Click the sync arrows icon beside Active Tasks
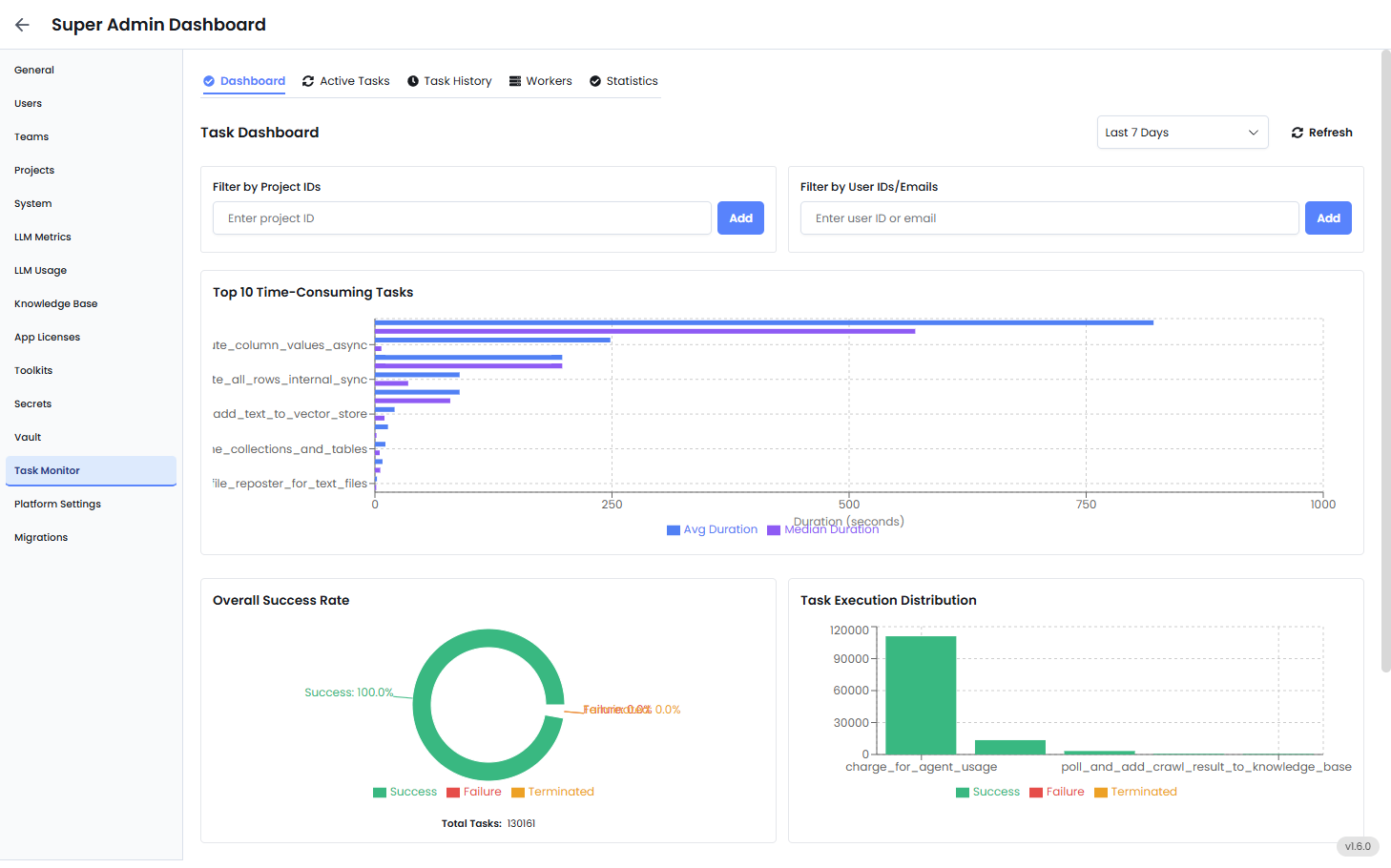Image resolution: width=1391 pixels, height=868 pixels. click(307, 81)
